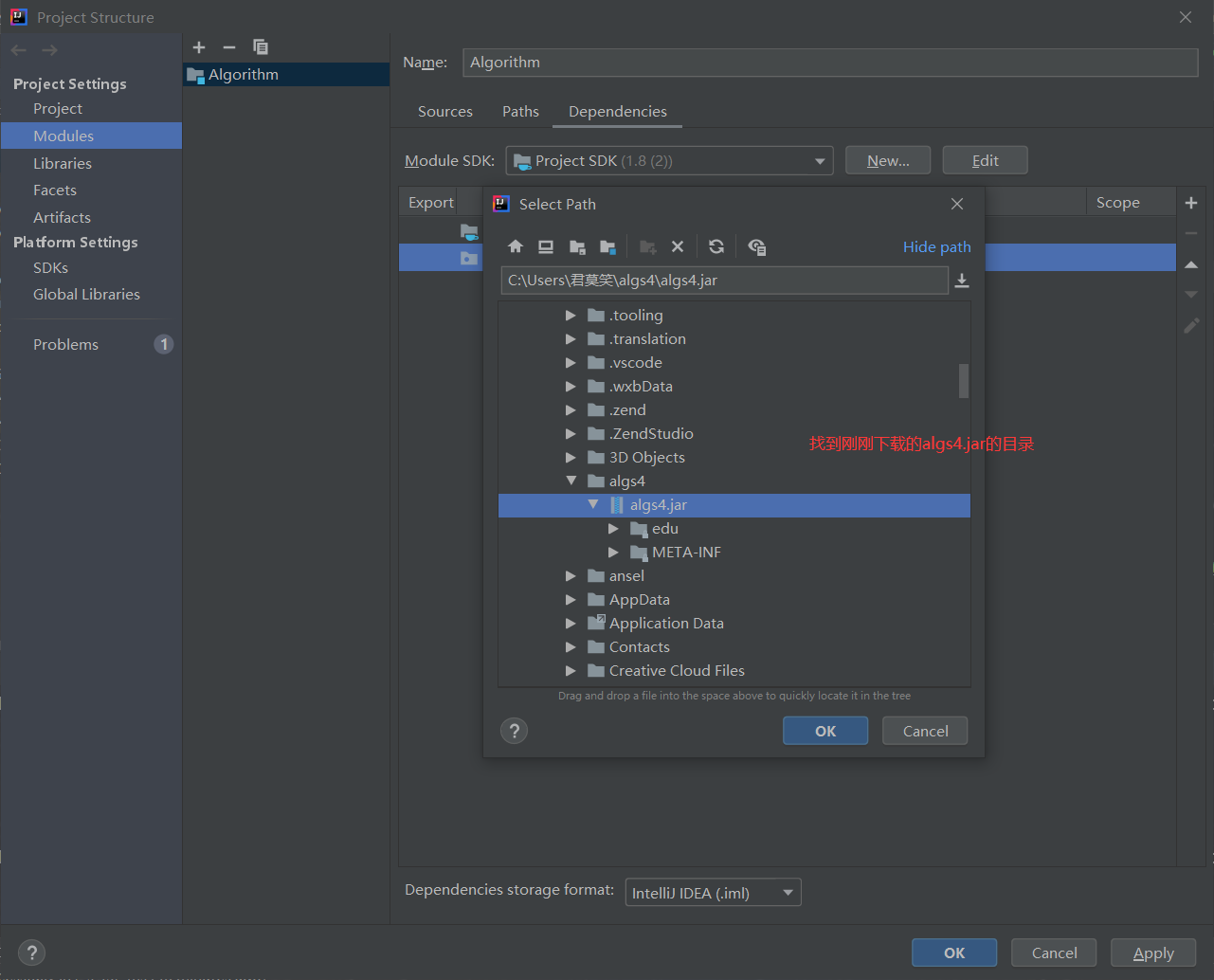
Task: Click the edit dependency pencil icon
Action: [1191, 325]
